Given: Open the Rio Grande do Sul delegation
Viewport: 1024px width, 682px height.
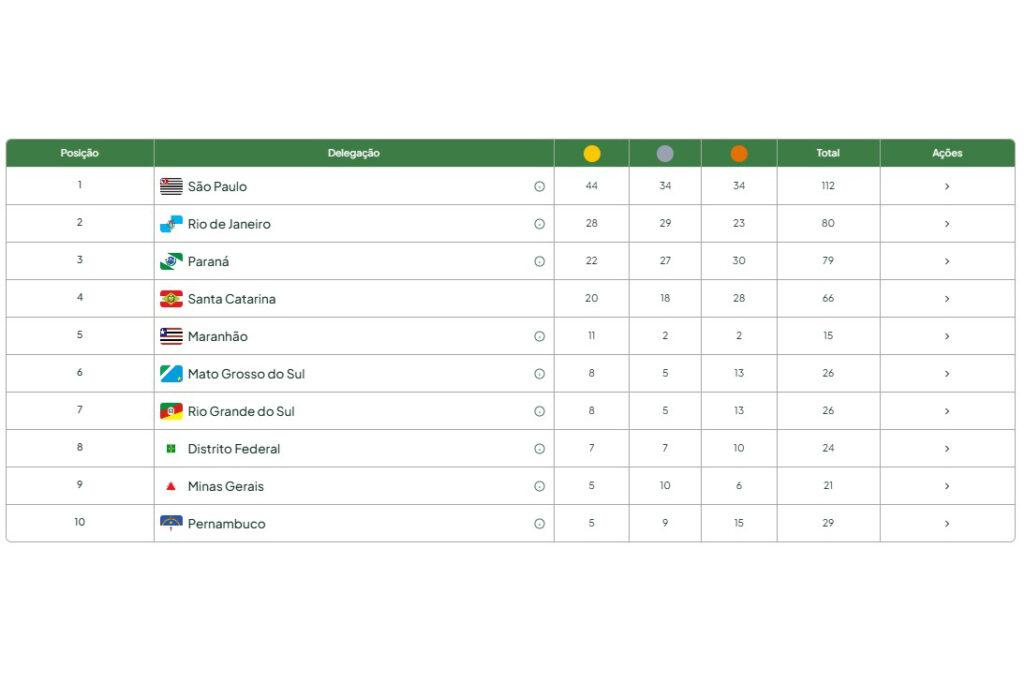Looking at the screenshot, I should (x=240, y=412).
